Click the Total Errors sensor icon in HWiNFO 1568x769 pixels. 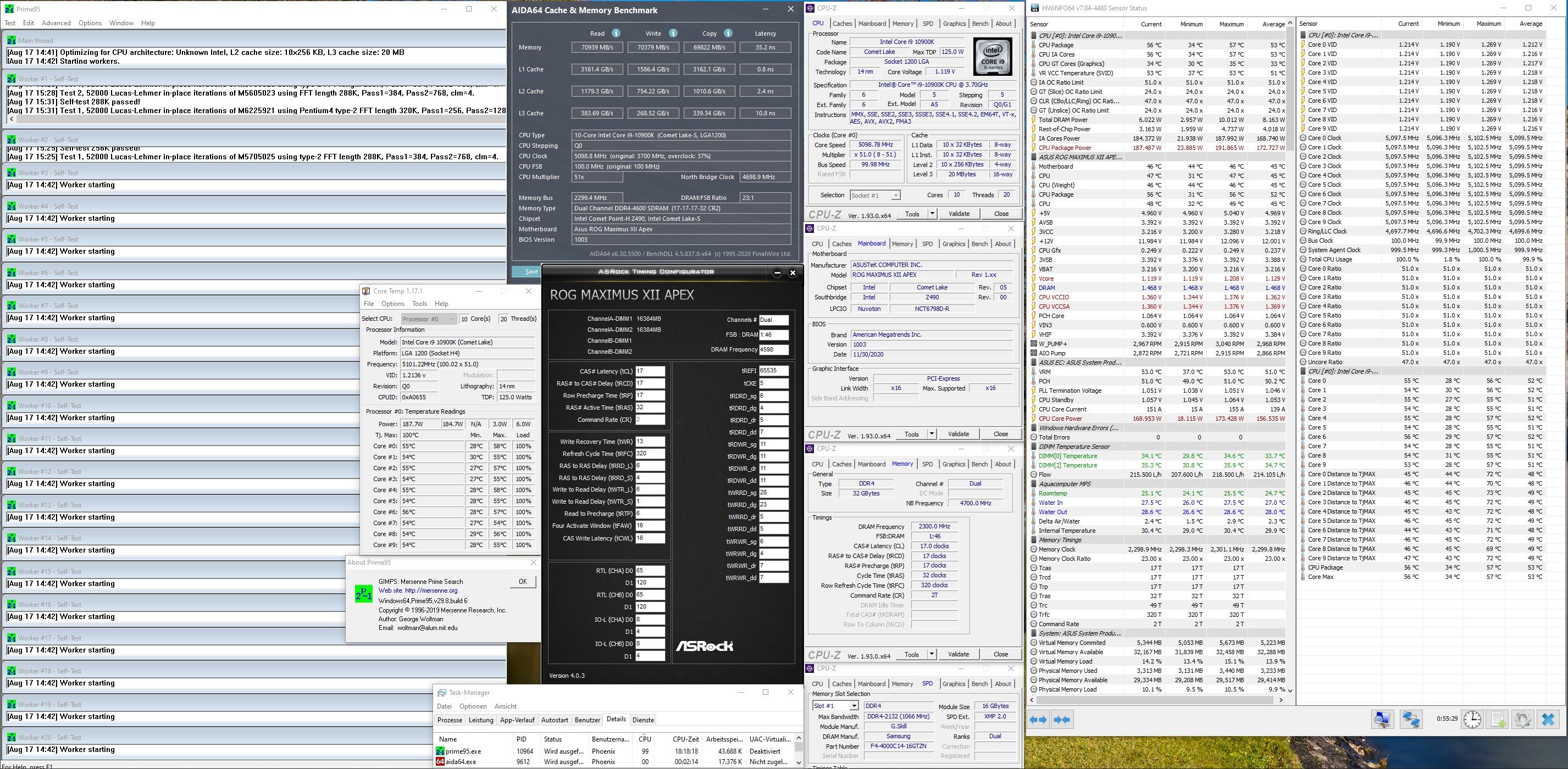[1034, 437]
